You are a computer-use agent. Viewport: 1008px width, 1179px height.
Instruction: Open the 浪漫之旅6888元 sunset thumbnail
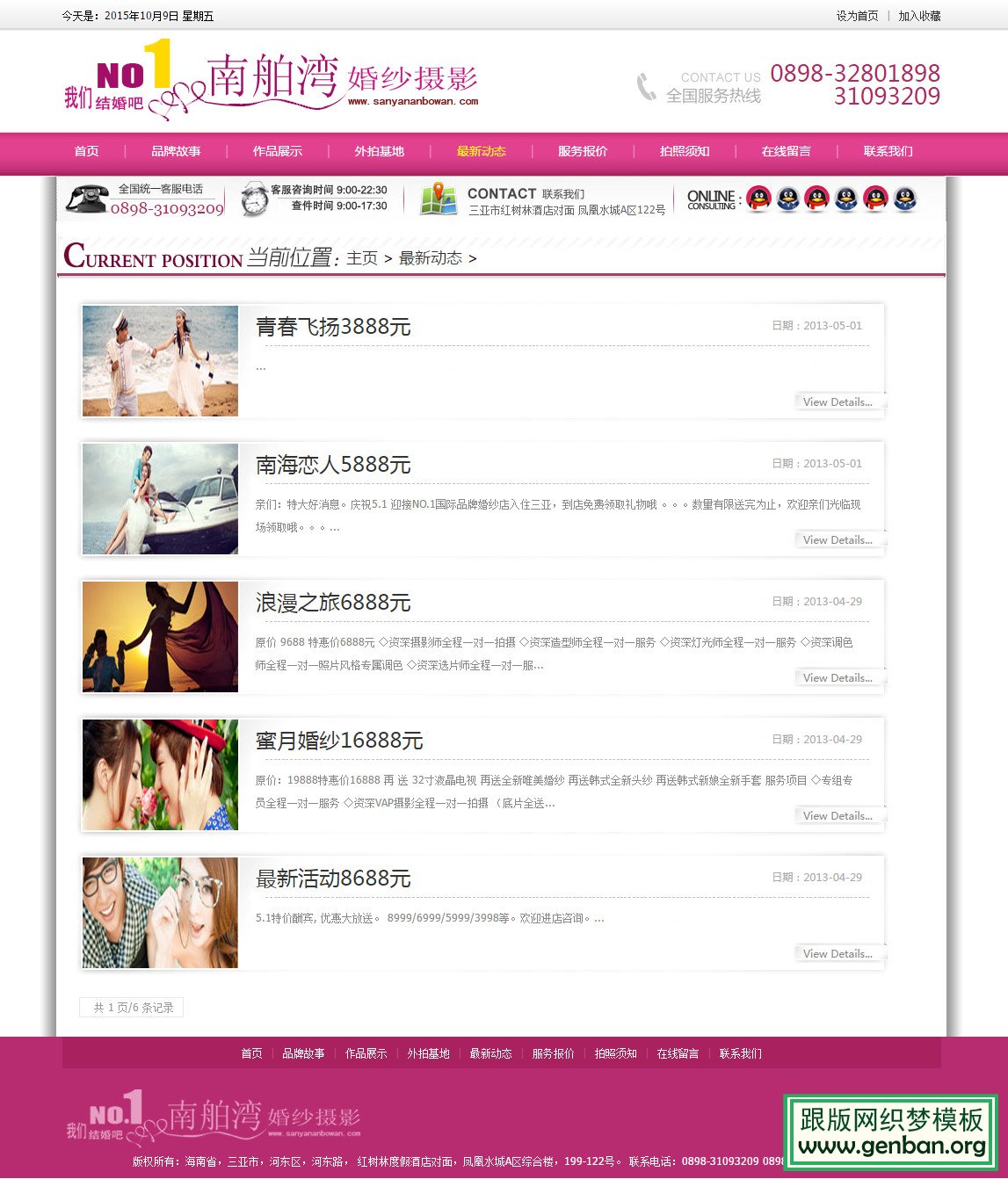click(160, 637)
